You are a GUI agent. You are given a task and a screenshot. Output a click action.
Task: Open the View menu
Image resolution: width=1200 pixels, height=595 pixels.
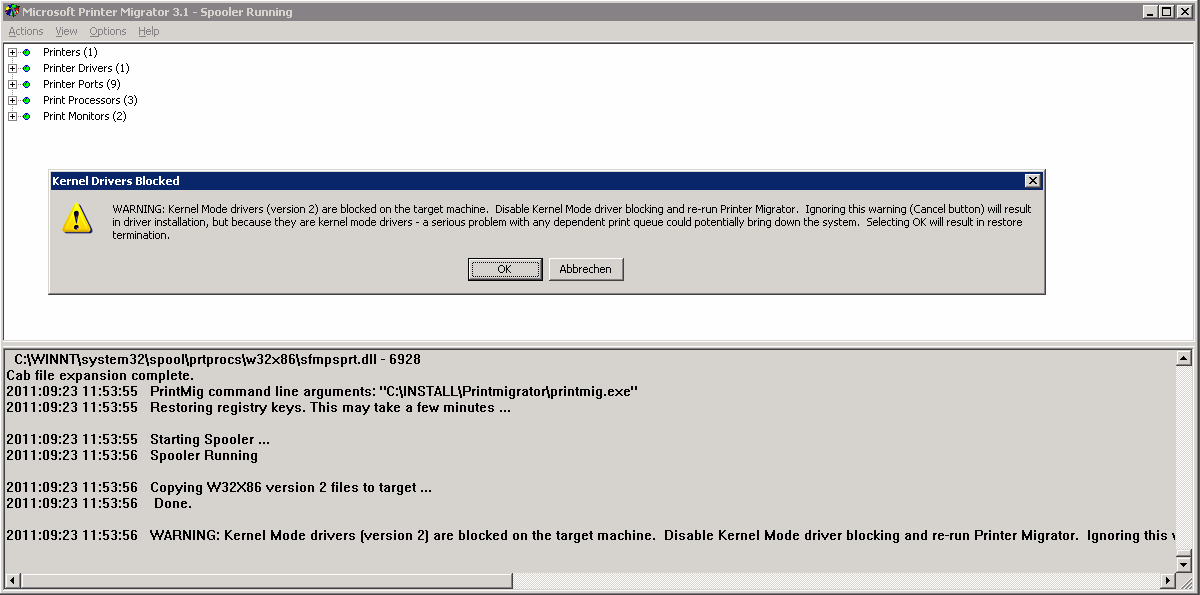click(66, 31)
